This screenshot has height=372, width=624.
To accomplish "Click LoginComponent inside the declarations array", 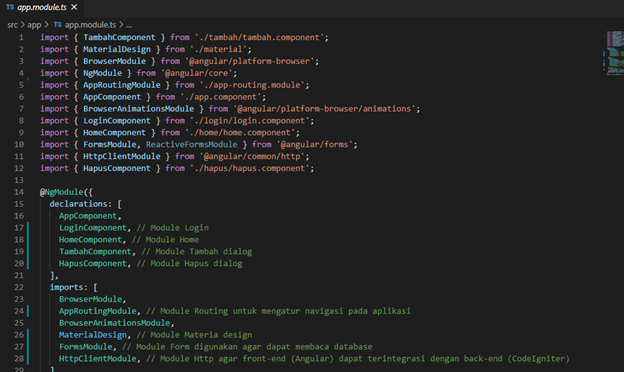I will click(x=93, y=228).
